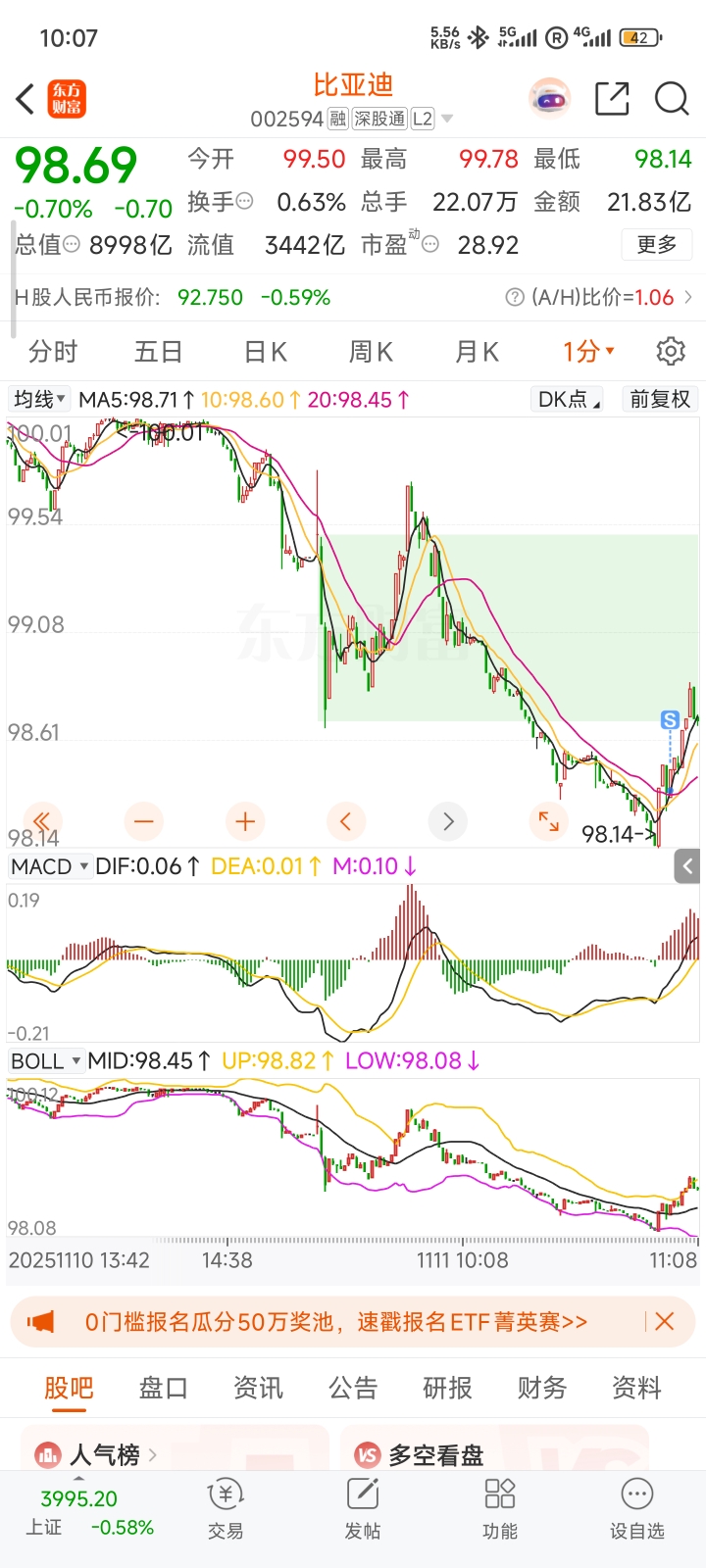Select the 盘口 tab
Image resolution: width=706 pixels, height=1568 pixels.
(163, 1388)
